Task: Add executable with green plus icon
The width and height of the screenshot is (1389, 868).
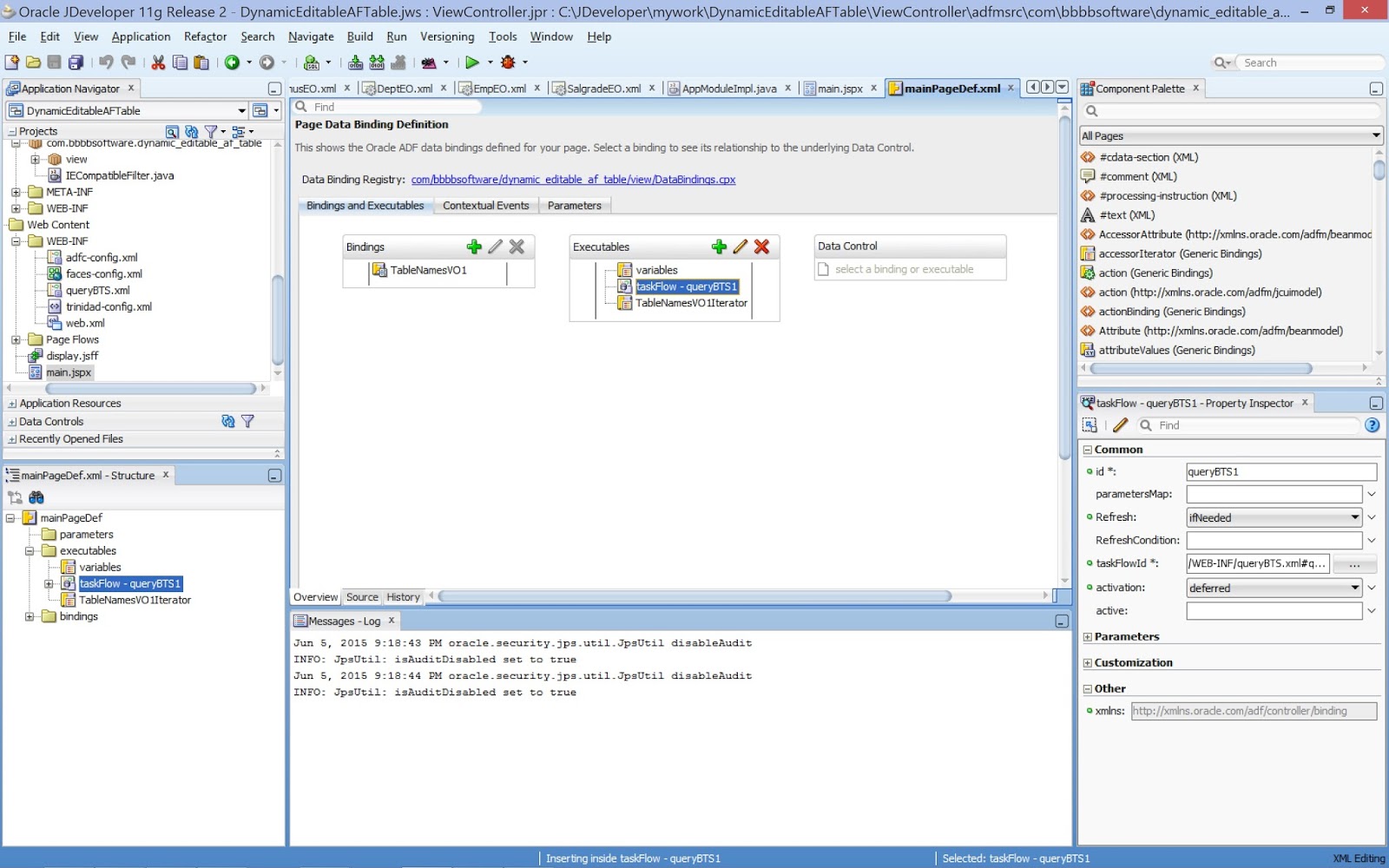Action: 719,247
